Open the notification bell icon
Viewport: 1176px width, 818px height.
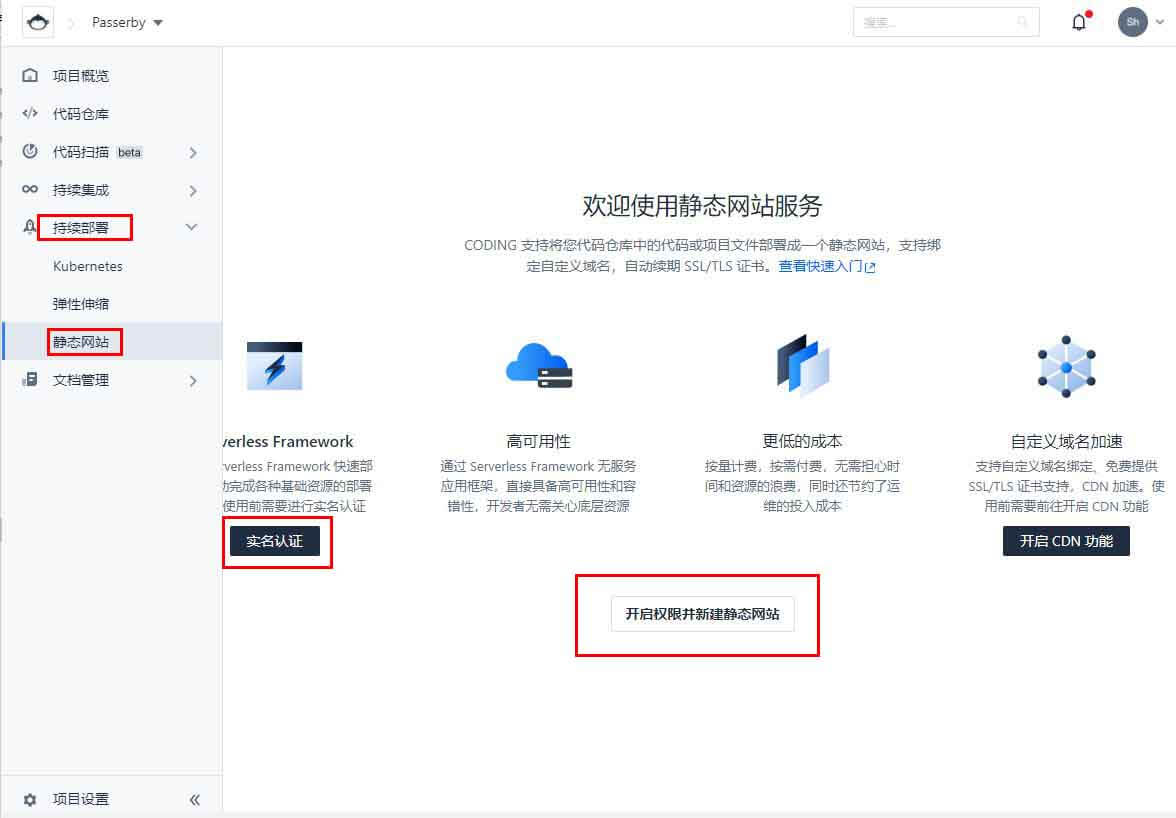click(1079, 22)
